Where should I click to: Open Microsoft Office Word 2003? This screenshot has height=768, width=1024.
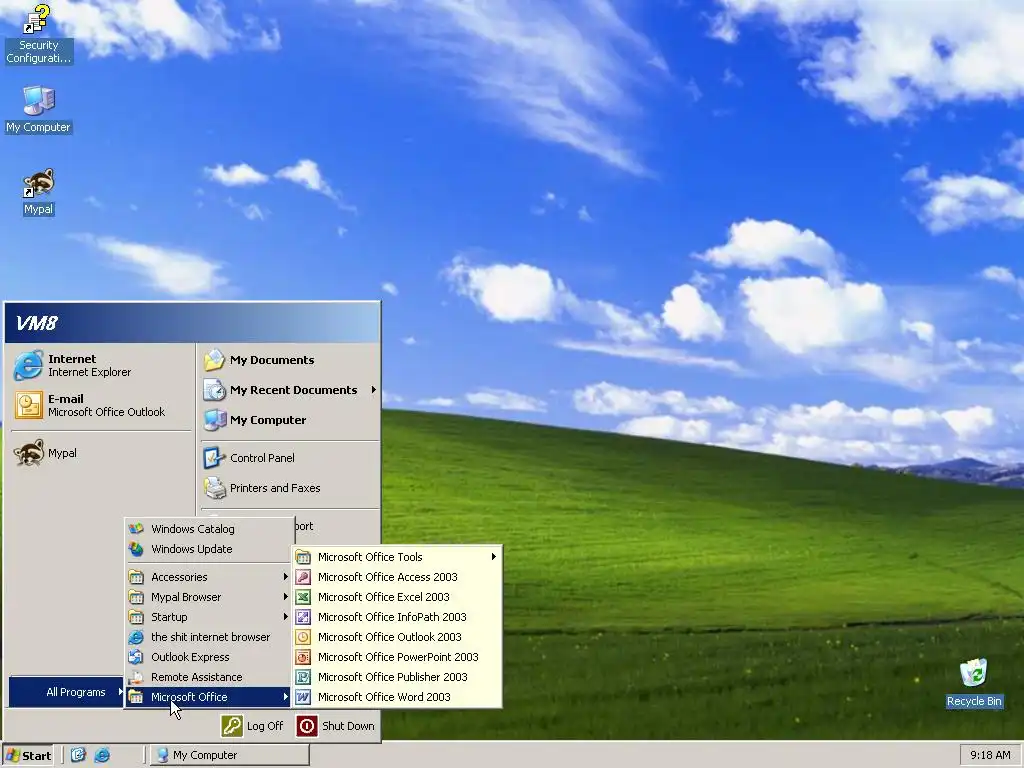396,697
